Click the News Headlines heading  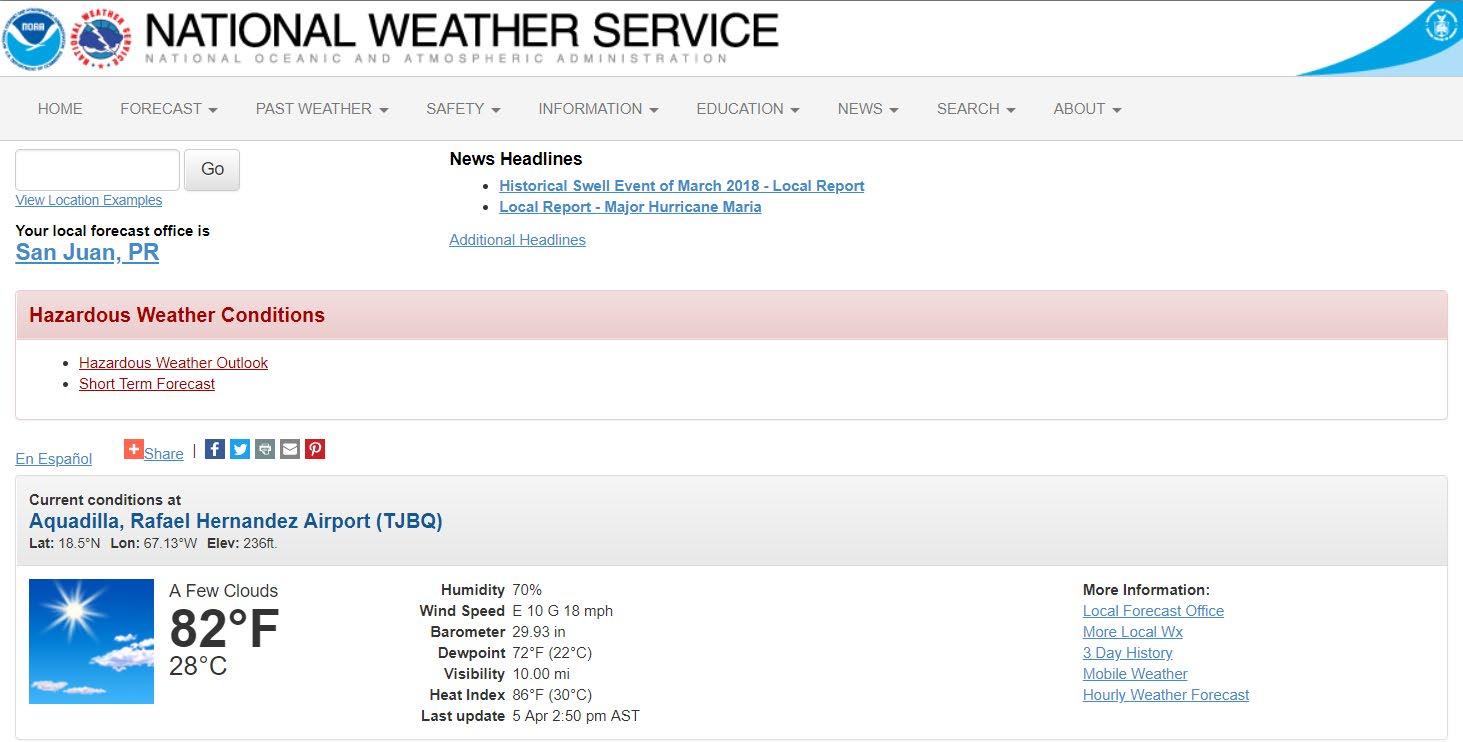pyautogui.click(x=516, y=159)
